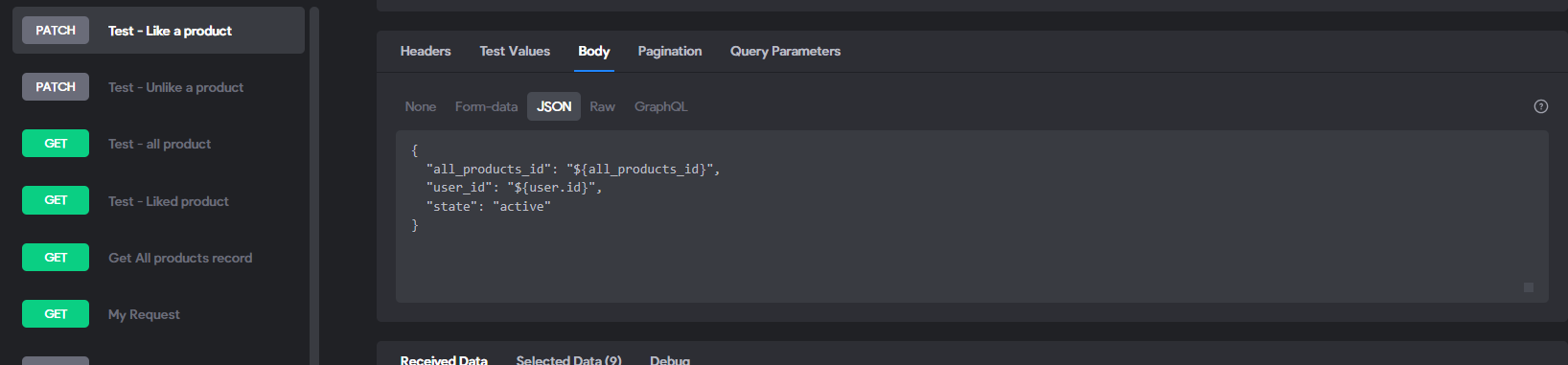Click the PATCH badge beside 'Test - Unlike a product'
Screen dimensions: 1568x365
pos(56,87)
